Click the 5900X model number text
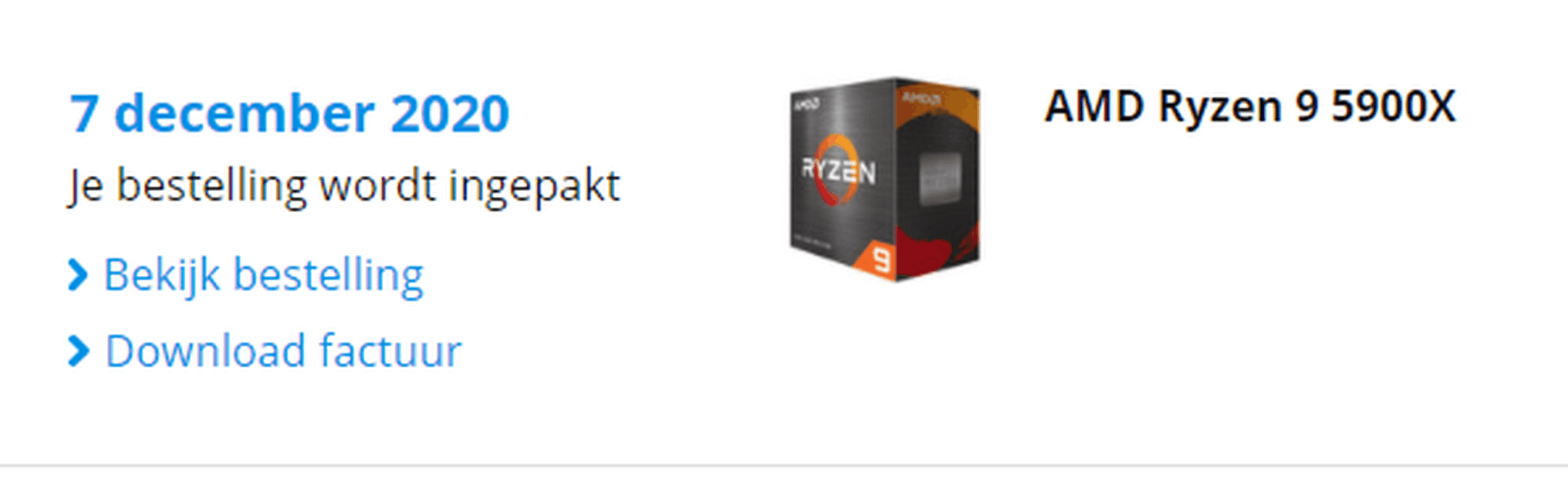1568x480 pixels. (1394, 106)
